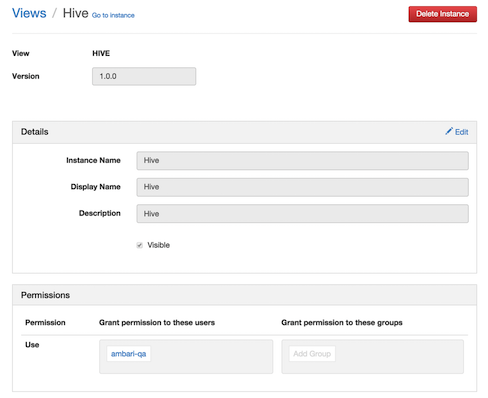
Task: Click the Grant permission to these groups heading
Action: click(342, 323)
